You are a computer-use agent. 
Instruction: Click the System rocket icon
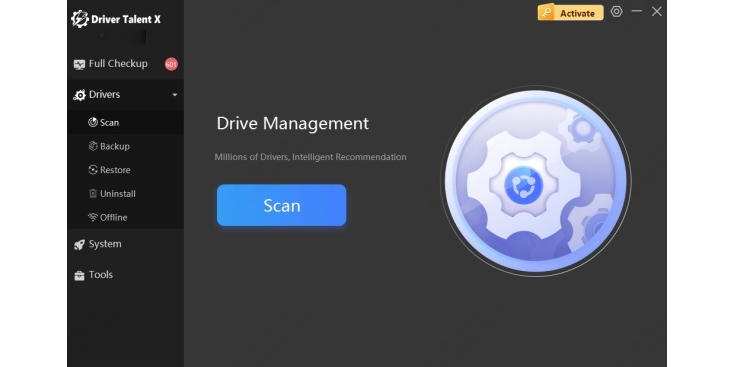[79, 244]
